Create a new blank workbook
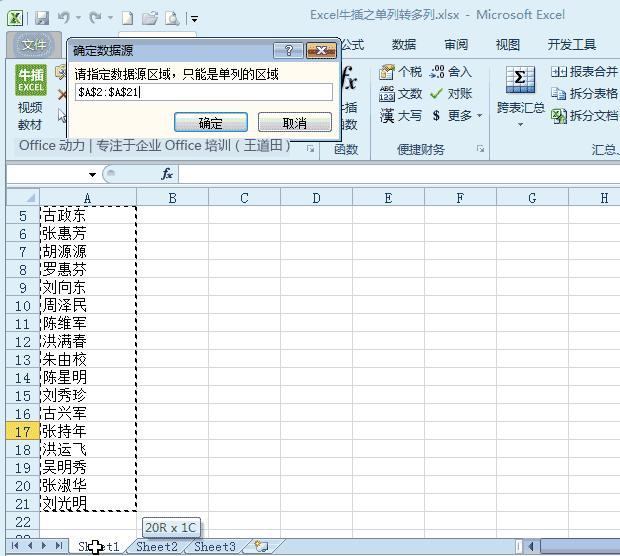620x556 pixels. tap(127, 18)
